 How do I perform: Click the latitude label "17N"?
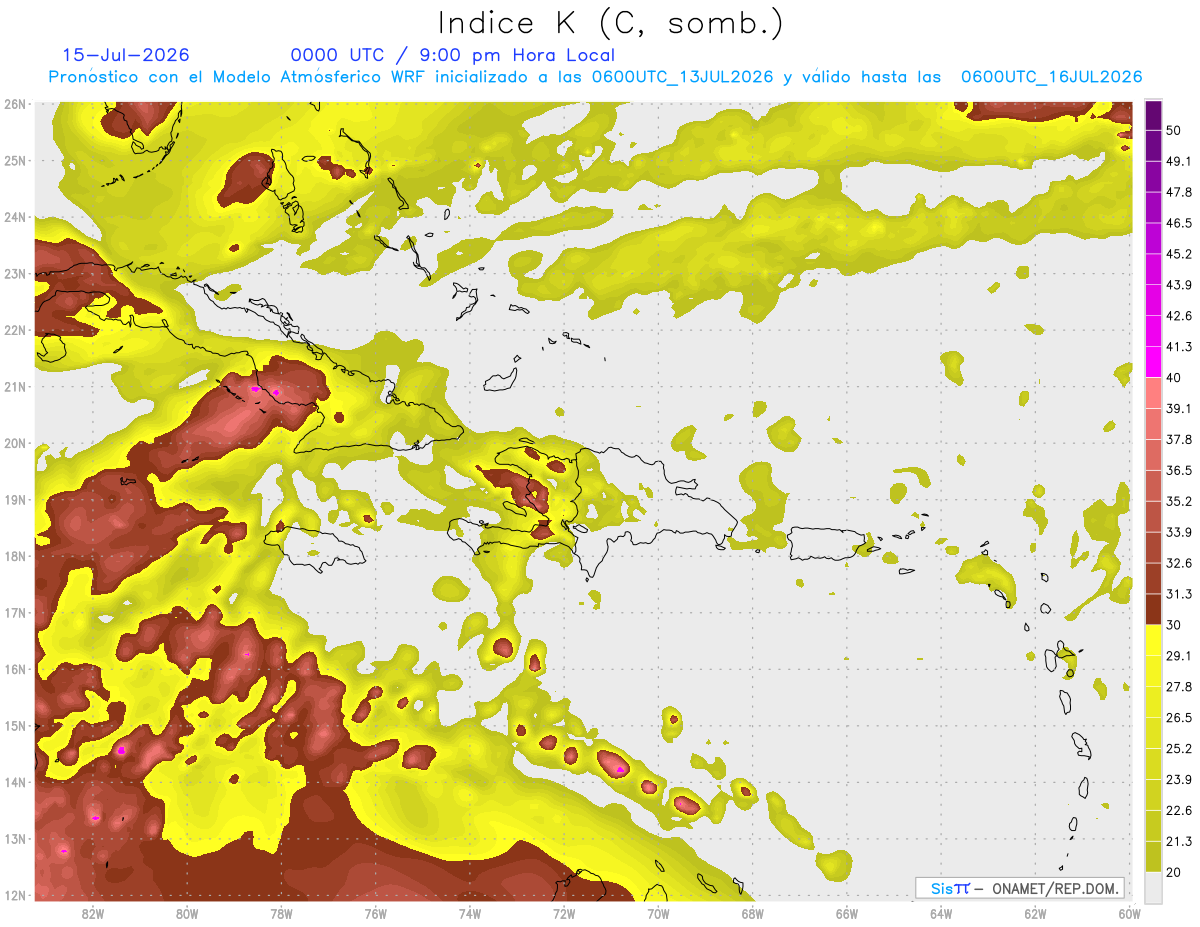[x=15, y=613]
